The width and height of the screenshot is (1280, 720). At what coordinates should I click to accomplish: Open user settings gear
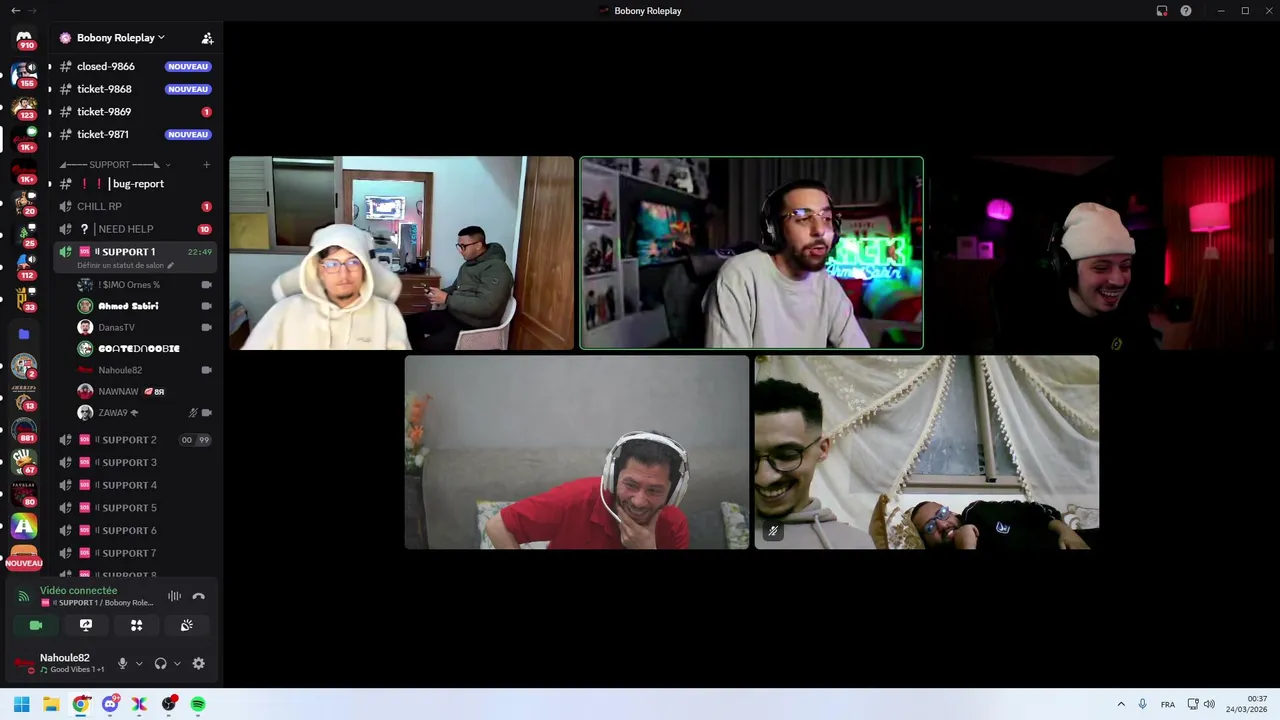click(x=198, y=663)
